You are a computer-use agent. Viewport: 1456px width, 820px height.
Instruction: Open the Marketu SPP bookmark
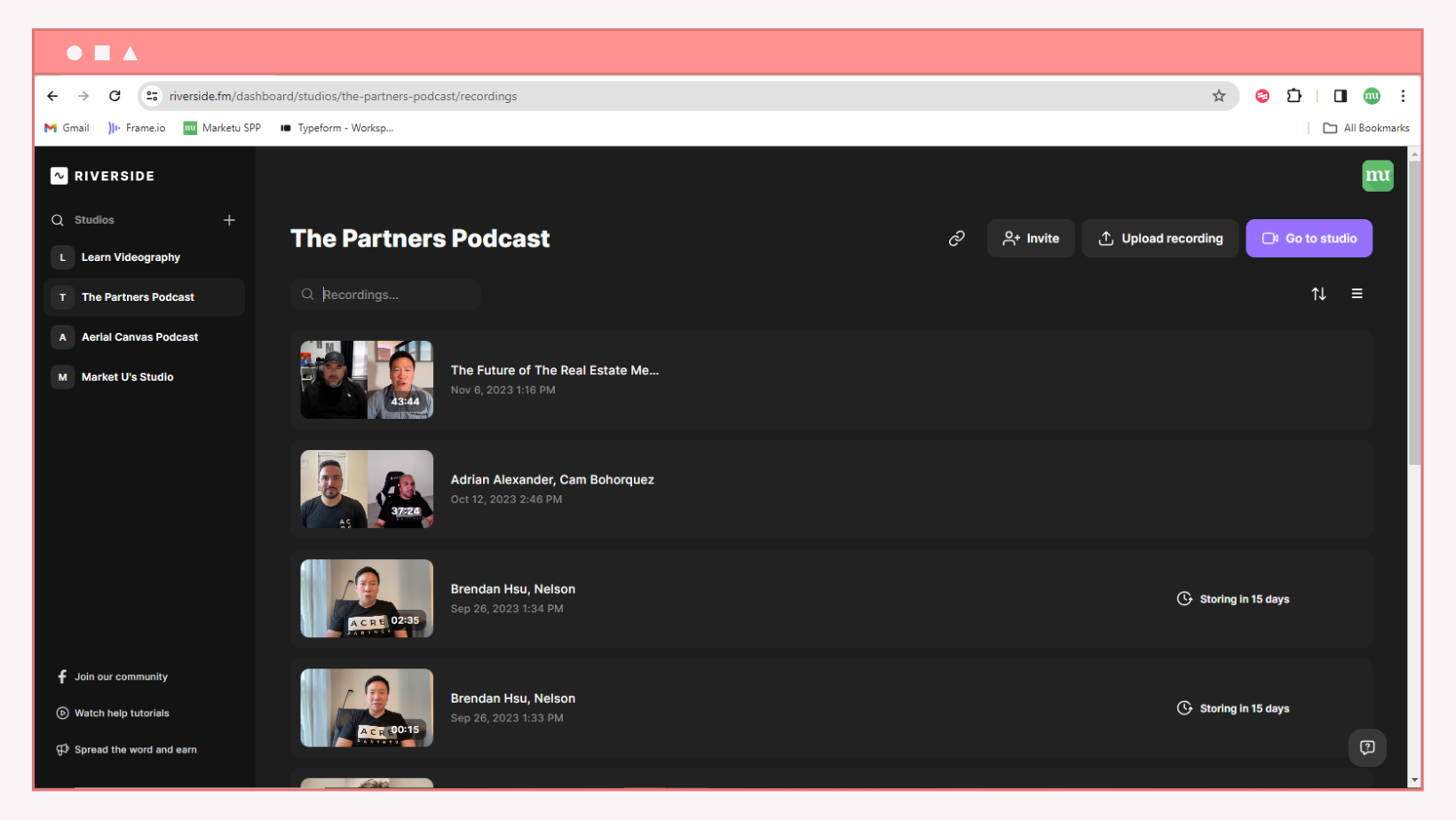[222, 128]
